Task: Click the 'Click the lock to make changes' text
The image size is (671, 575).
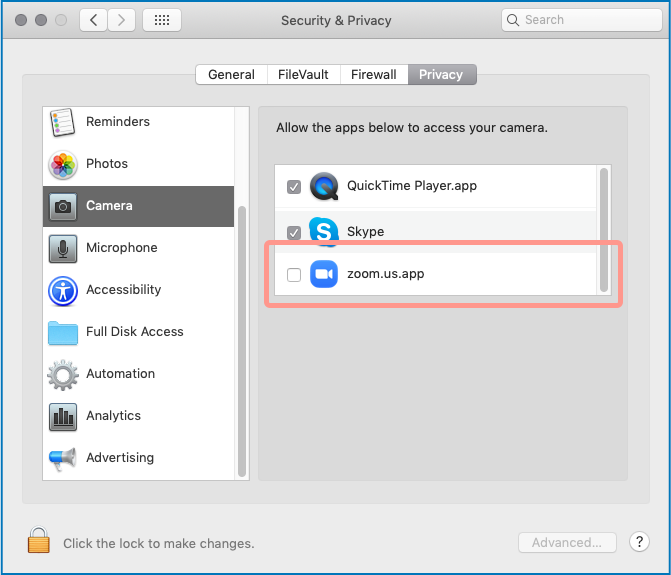Action: (159, 543)
